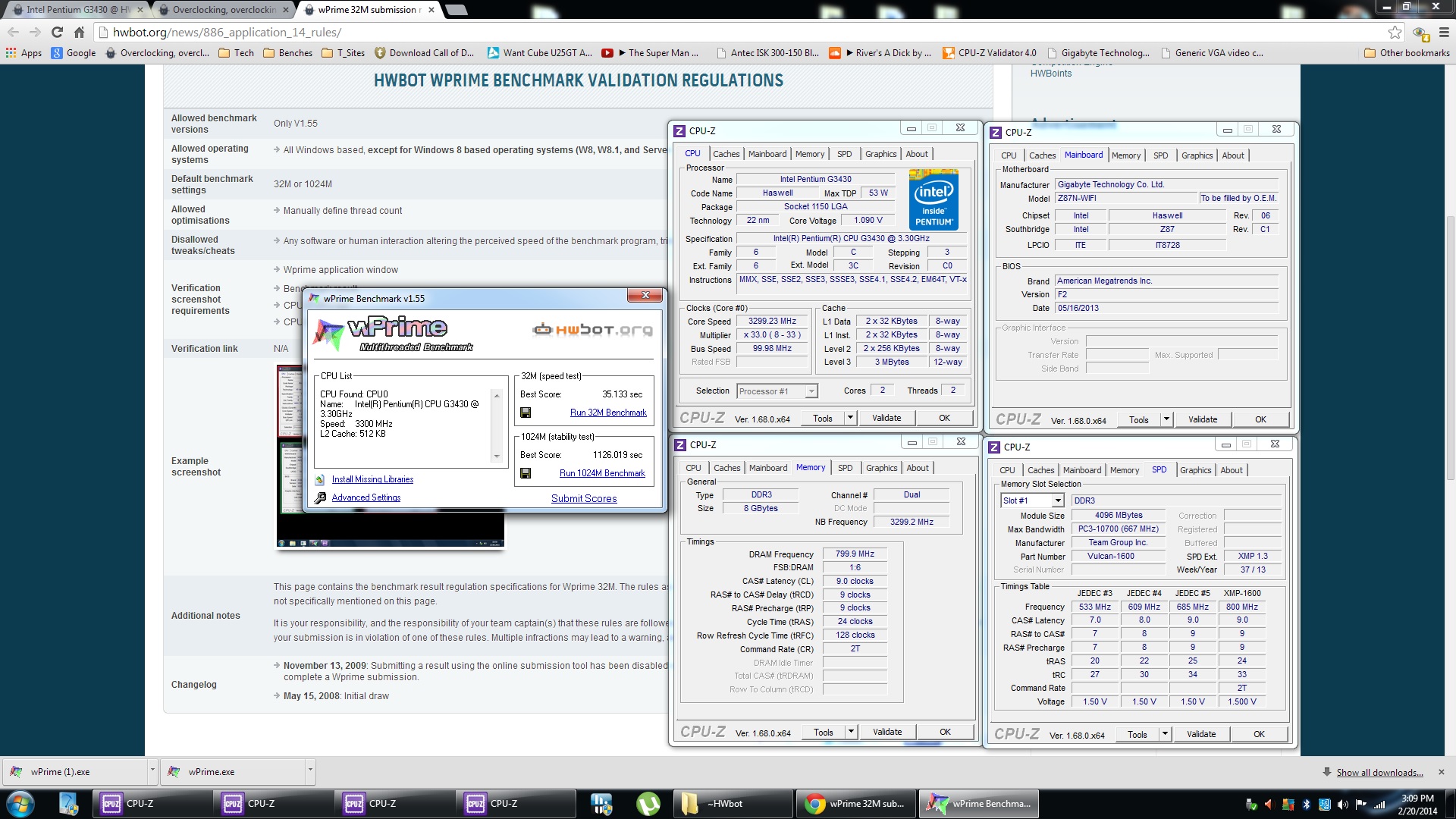Open Install Missing Libraries link

click(372, 479)
